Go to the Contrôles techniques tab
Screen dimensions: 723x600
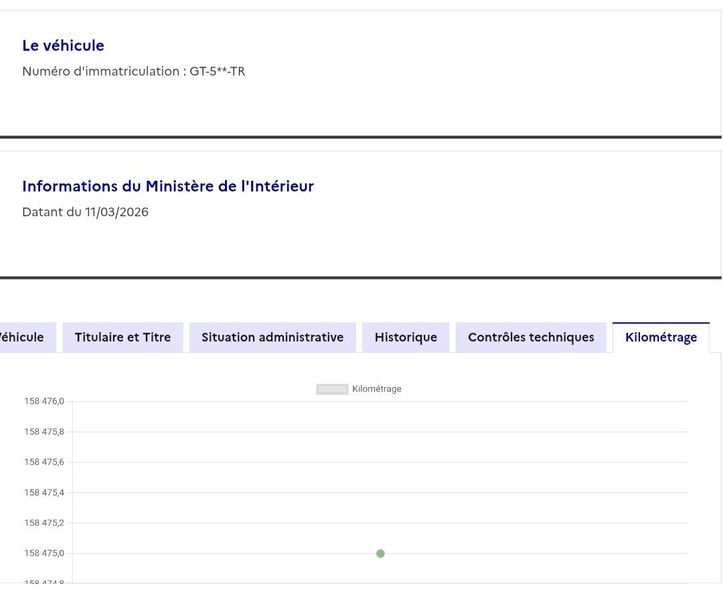pos(531,337)
